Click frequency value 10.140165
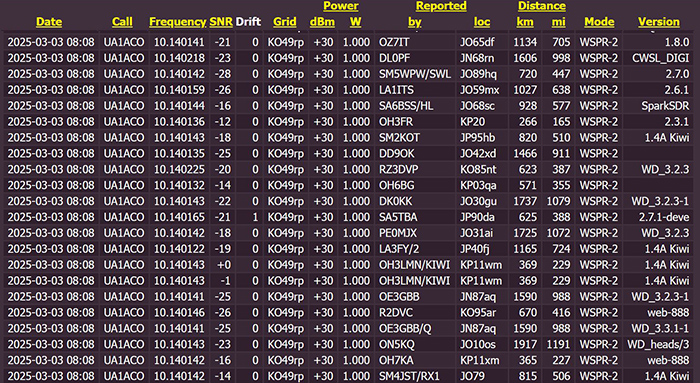Image resolution: width=700 pixels, height=383 pixels. tap(179, 217)
